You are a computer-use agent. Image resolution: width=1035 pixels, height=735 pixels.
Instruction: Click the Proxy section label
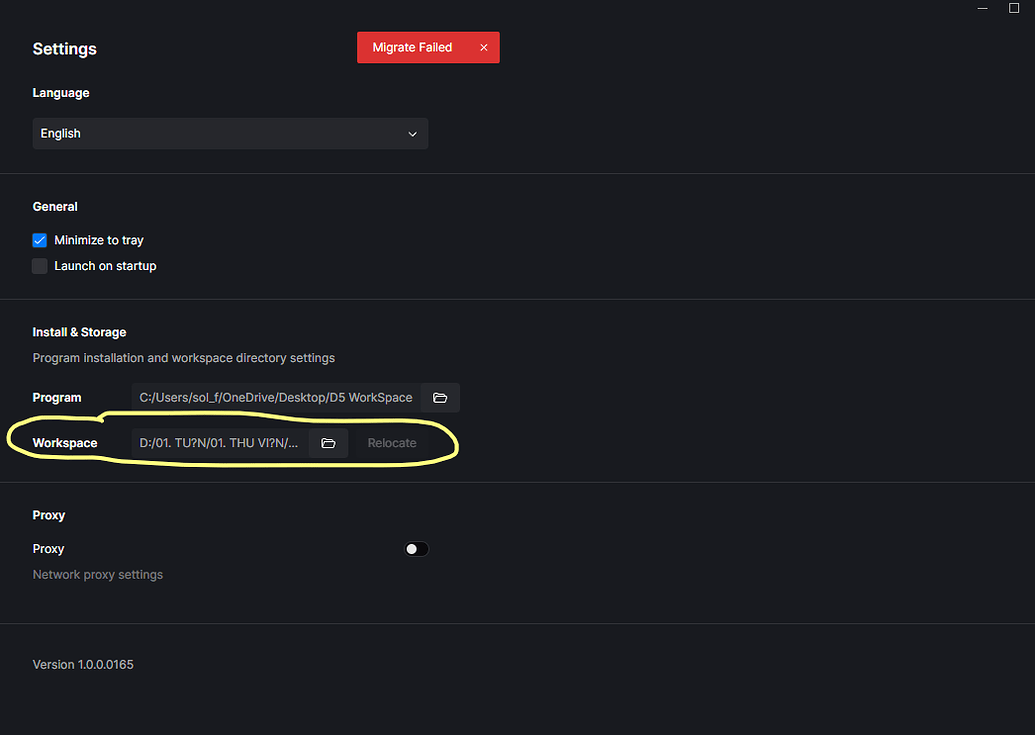[48, 515]
